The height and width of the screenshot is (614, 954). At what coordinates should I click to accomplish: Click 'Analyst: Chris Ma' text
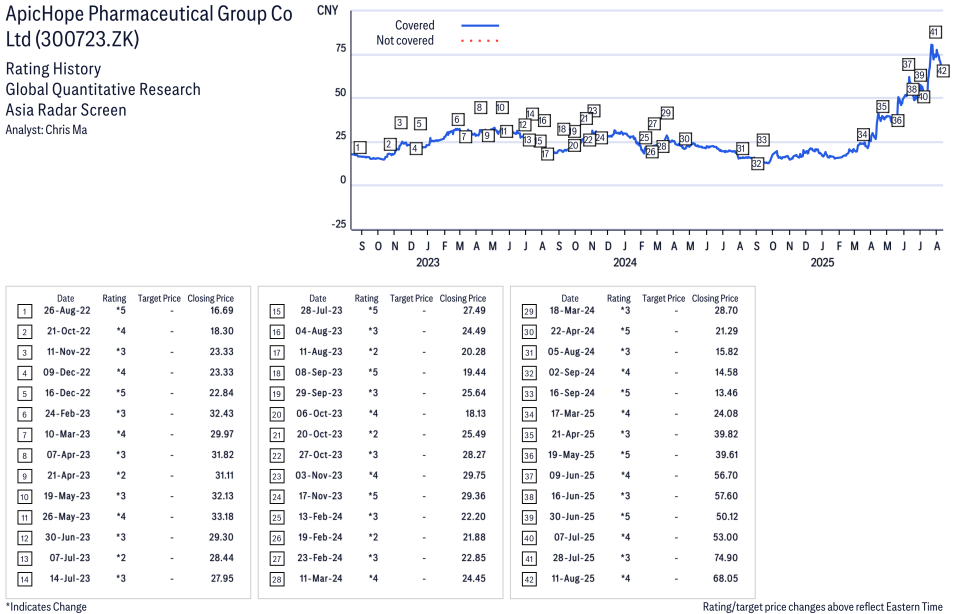coord(46,130)
